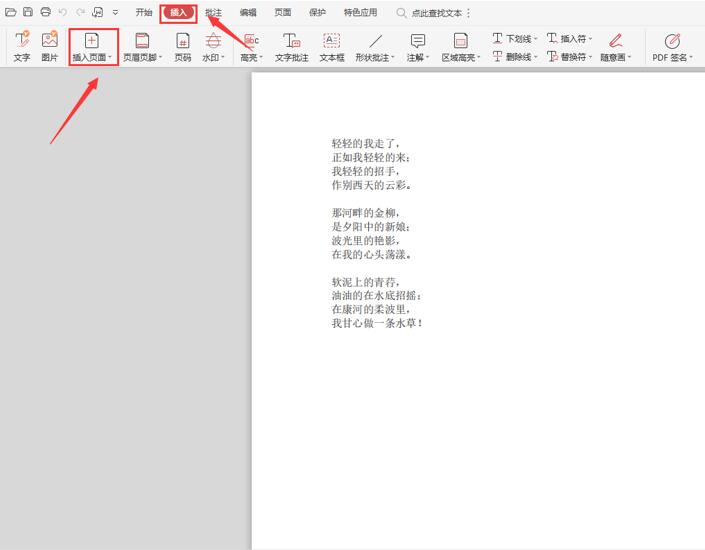Expand the 注解 dropdown arrow
Viewport: 705px width, 550px height.
428,57
